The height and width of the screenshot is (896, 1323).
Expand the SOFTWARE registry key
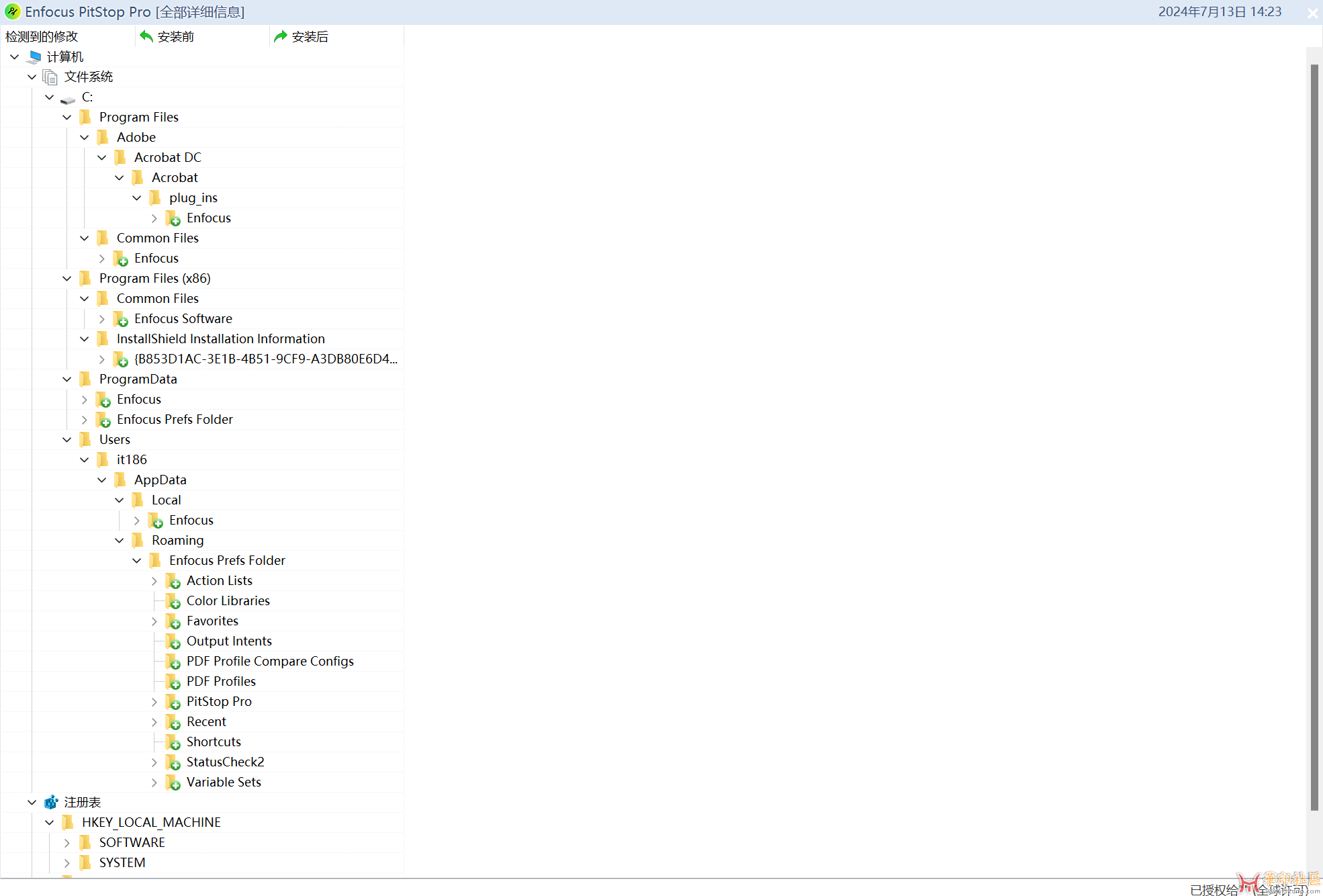click(x=66, y=843)
